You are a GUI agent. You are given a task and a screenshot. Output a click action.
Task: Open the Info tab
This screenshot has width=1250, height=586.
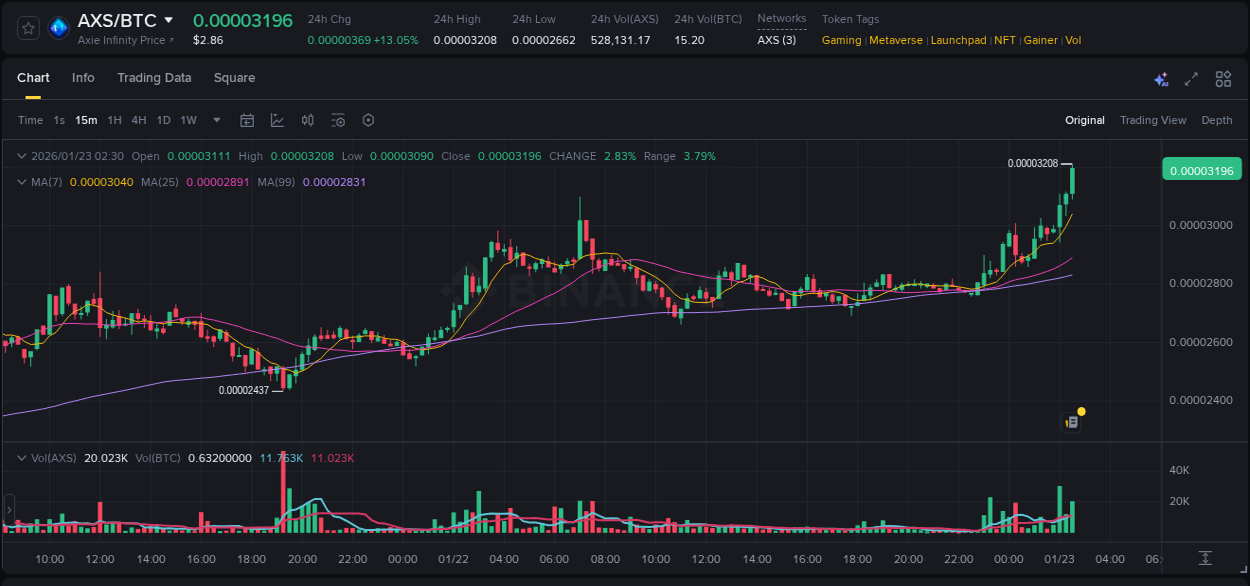coord(83,78)
